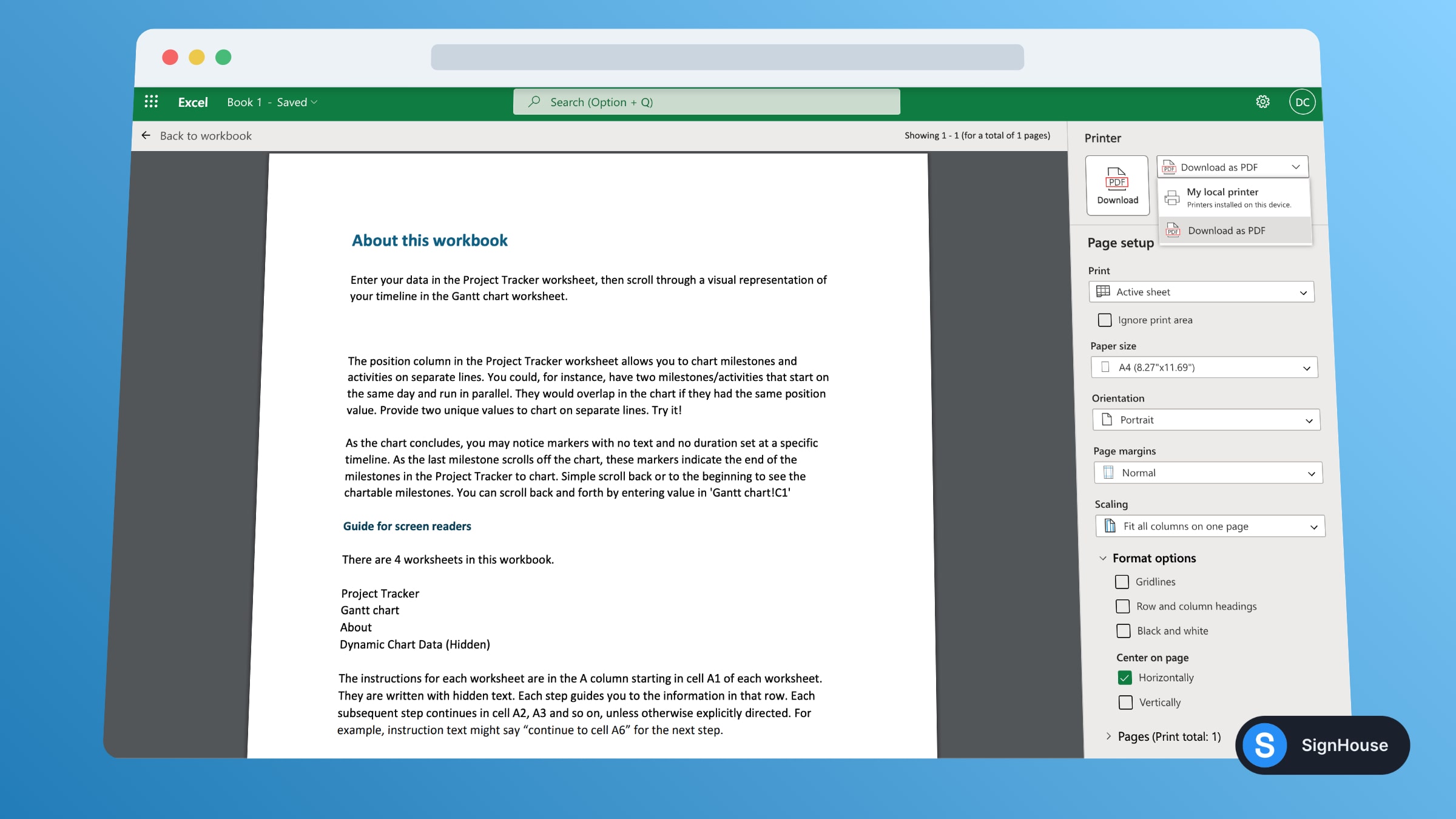Click the 'Page setup' heading
The image size is (1456, 819).
1121,243
